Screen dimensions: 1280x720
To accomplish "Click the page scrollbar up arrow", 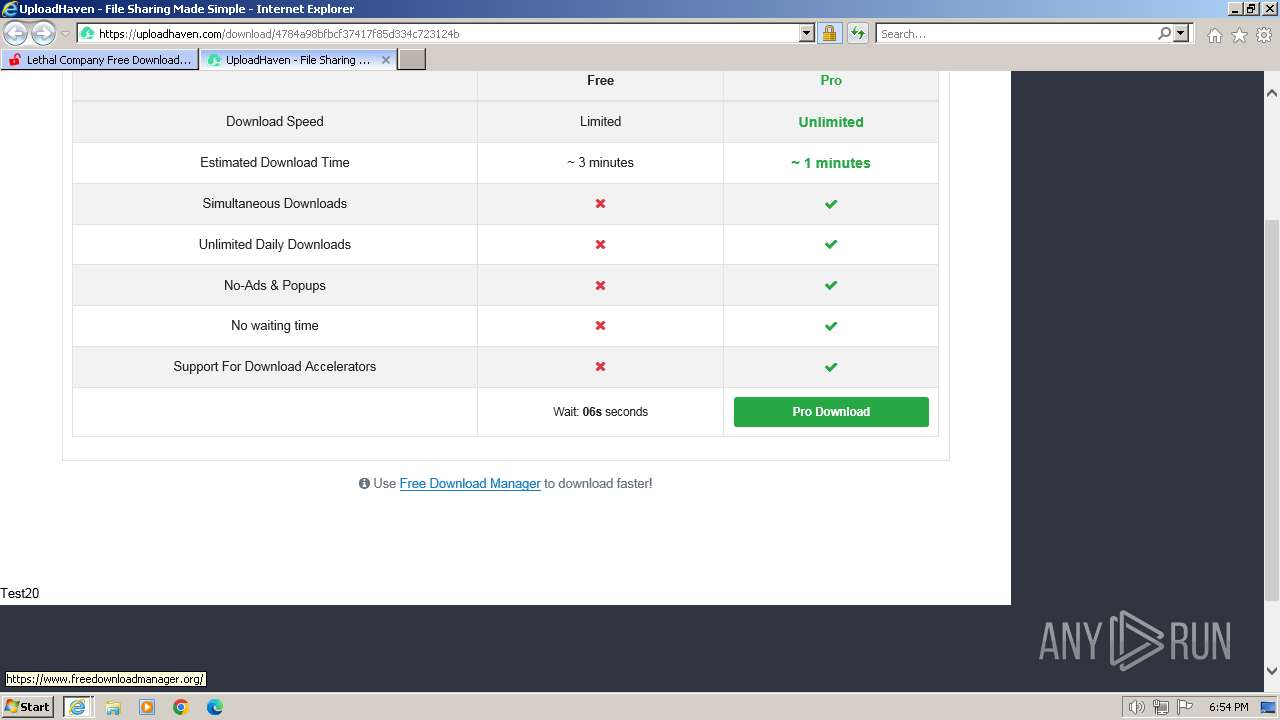I will click(1272, 93).
